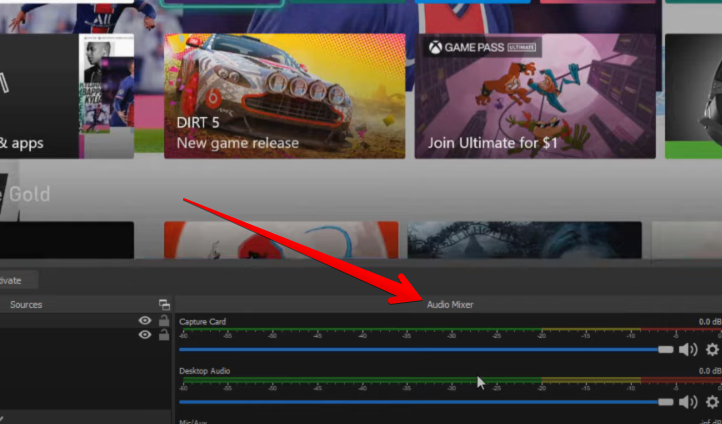Toggle lock on the second source
Image resolution: width=722 pixels, height=424 pixels.
(x=164, y=335)
